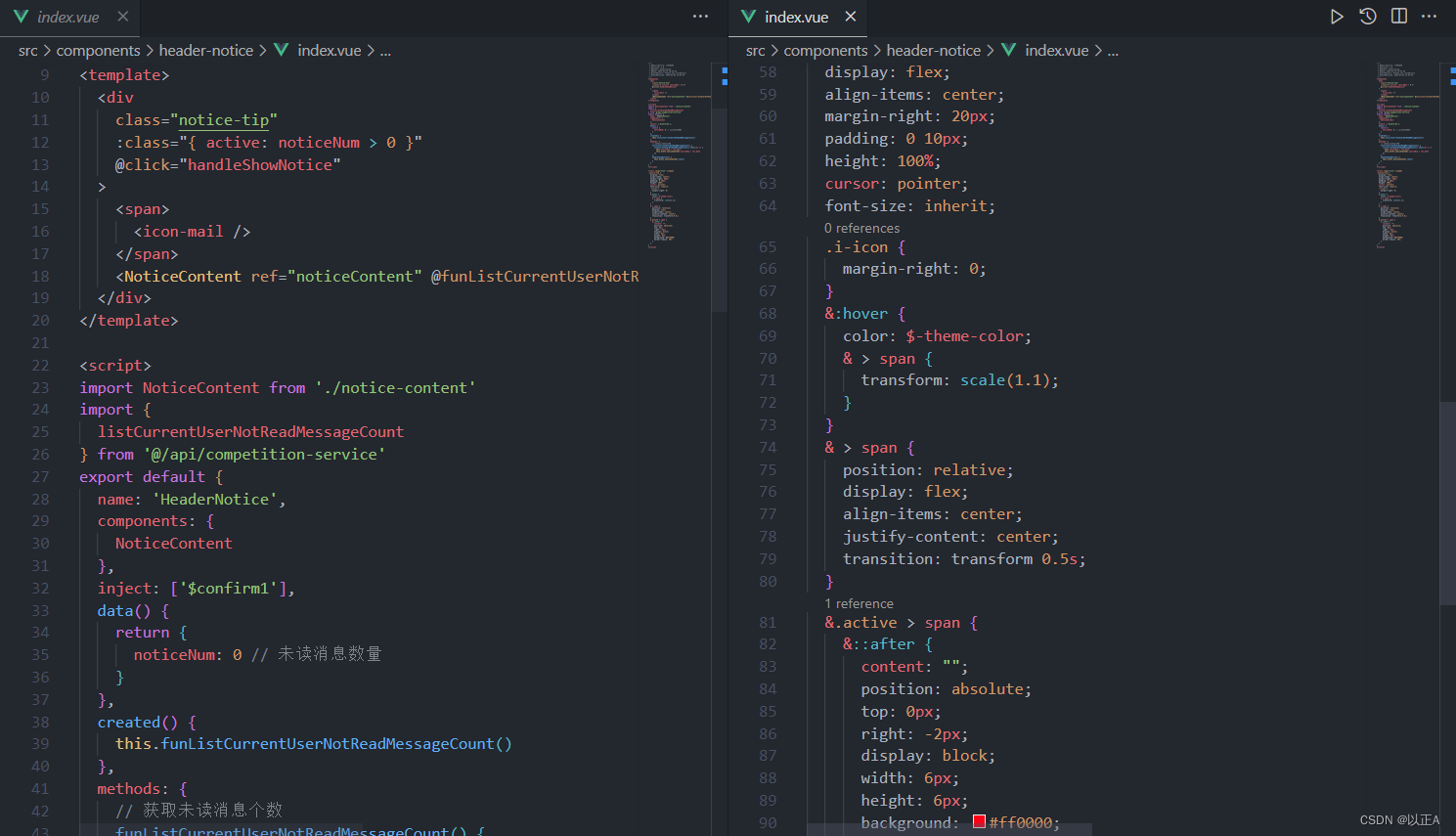Click 'listCurrentUserNotReadMessageCount' on line 25
The width and height of the screenshot is (1456, 836).
(250, 432)
